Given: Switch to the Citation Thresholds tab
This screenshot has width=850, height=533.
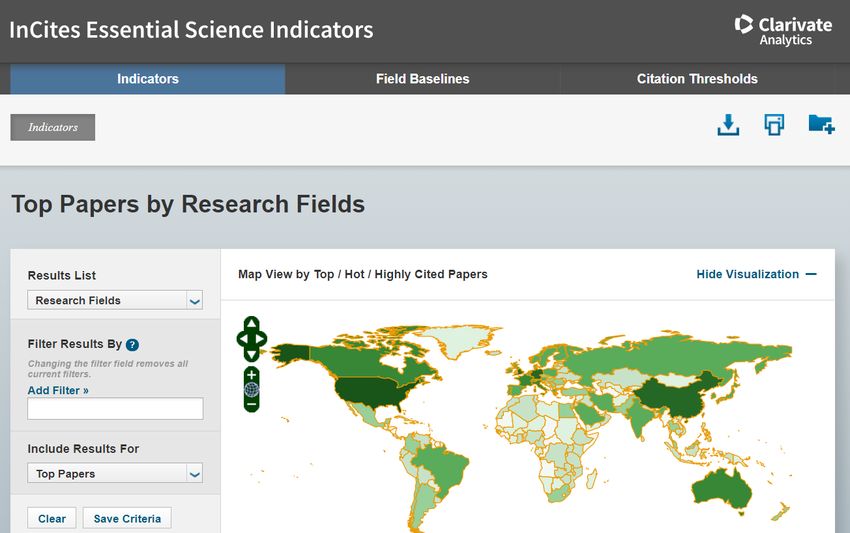Looking at the screenshot, I should (697, 79).
